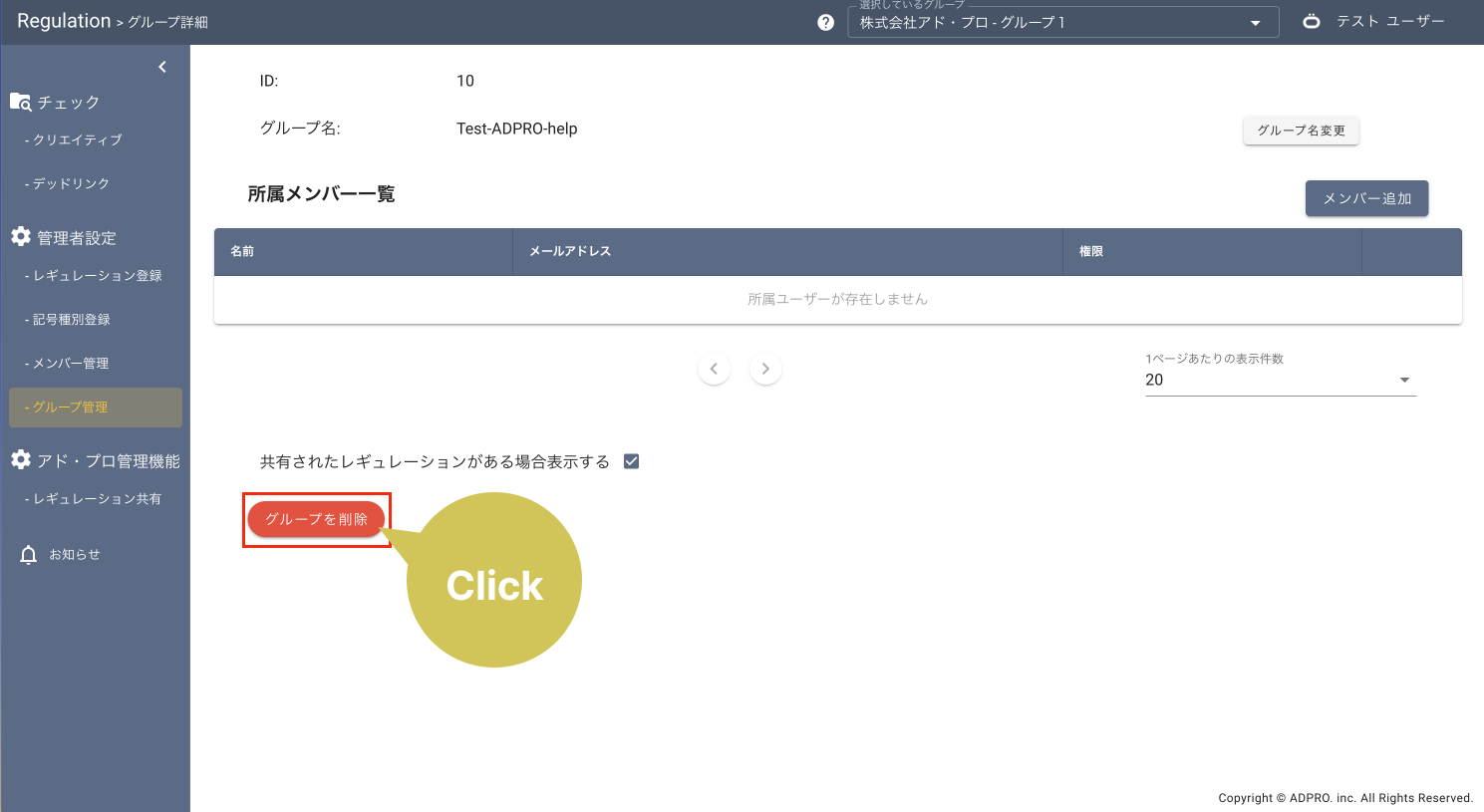The height and width of the screenshot is (812, 1484).
Task: Collapse the sidebar with chevron icon
Action: click(x=162, y=67)
